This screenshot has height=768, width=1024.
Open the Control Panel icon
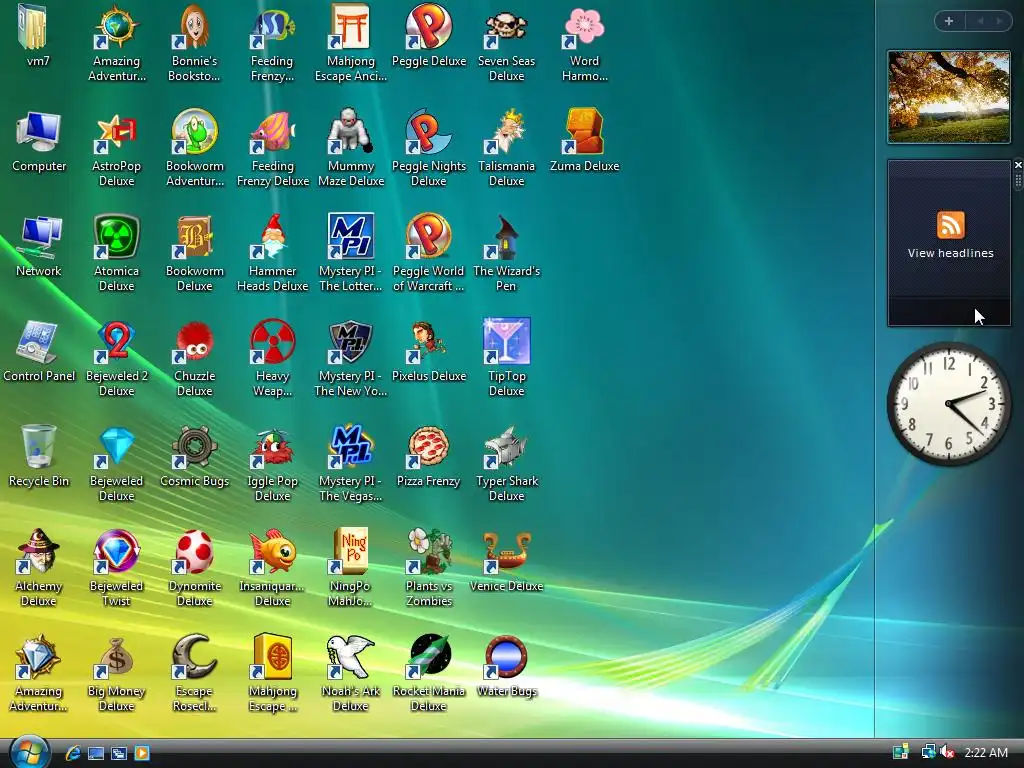pyautogui.click(x=39, y=351)
